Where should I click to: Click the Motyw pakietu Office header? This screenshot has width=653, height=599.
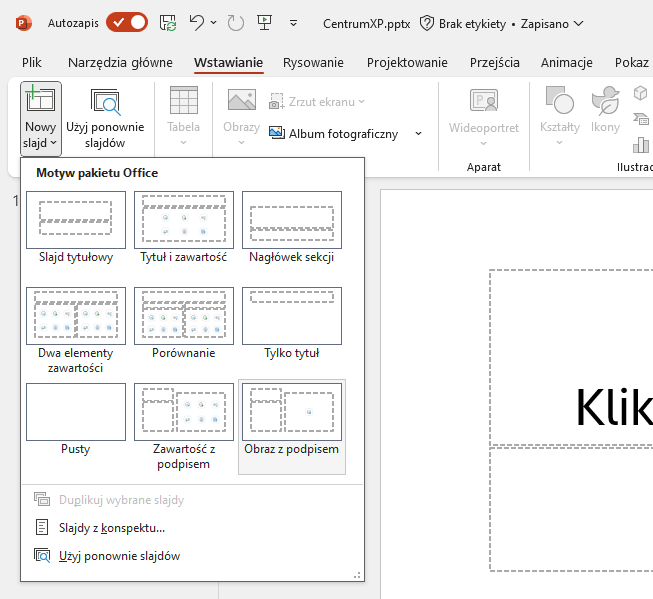(x=97, y=173)
